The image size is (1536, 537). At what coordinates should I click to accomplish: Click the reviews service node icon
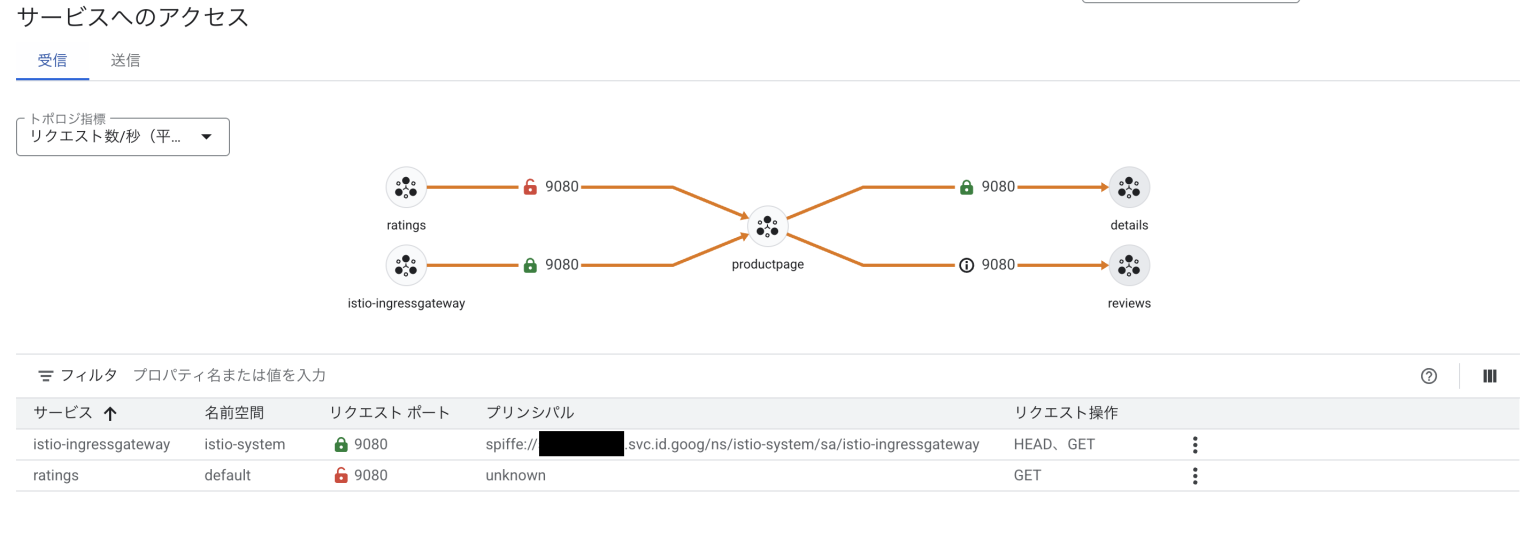1129,265
